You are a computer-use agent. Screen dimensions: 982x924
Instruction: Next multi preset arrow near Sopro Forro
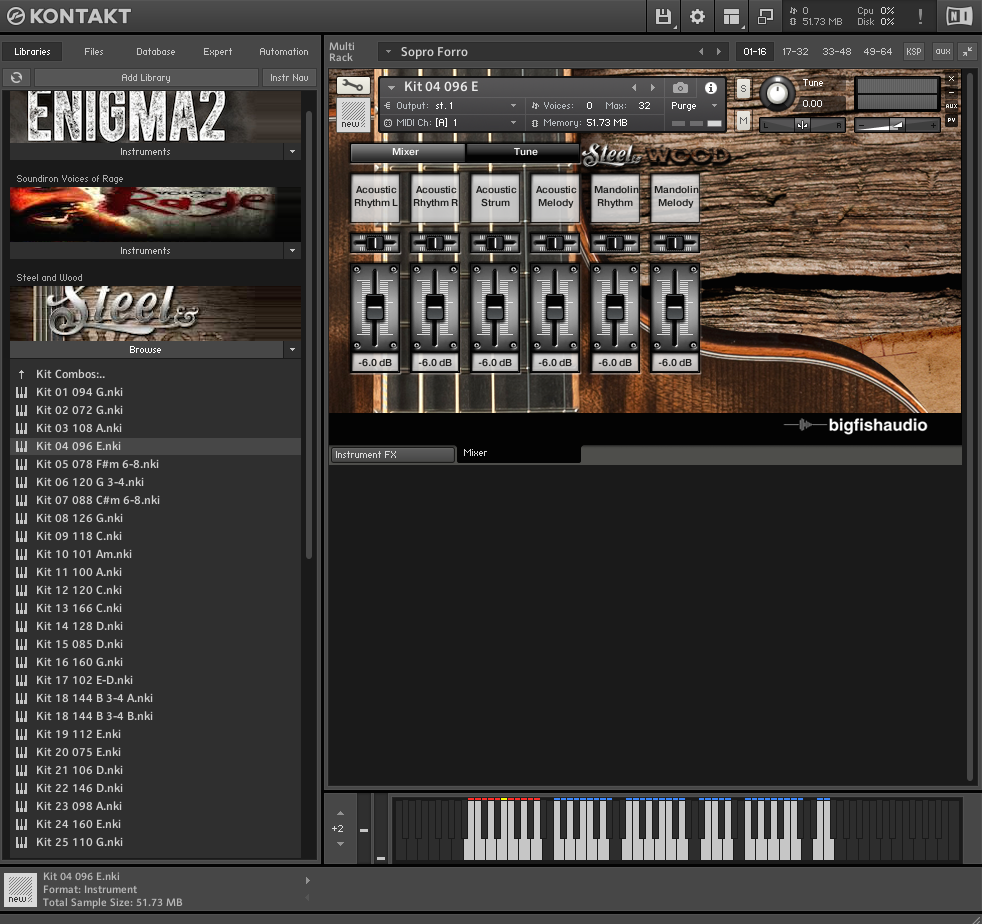click(718, 51)
